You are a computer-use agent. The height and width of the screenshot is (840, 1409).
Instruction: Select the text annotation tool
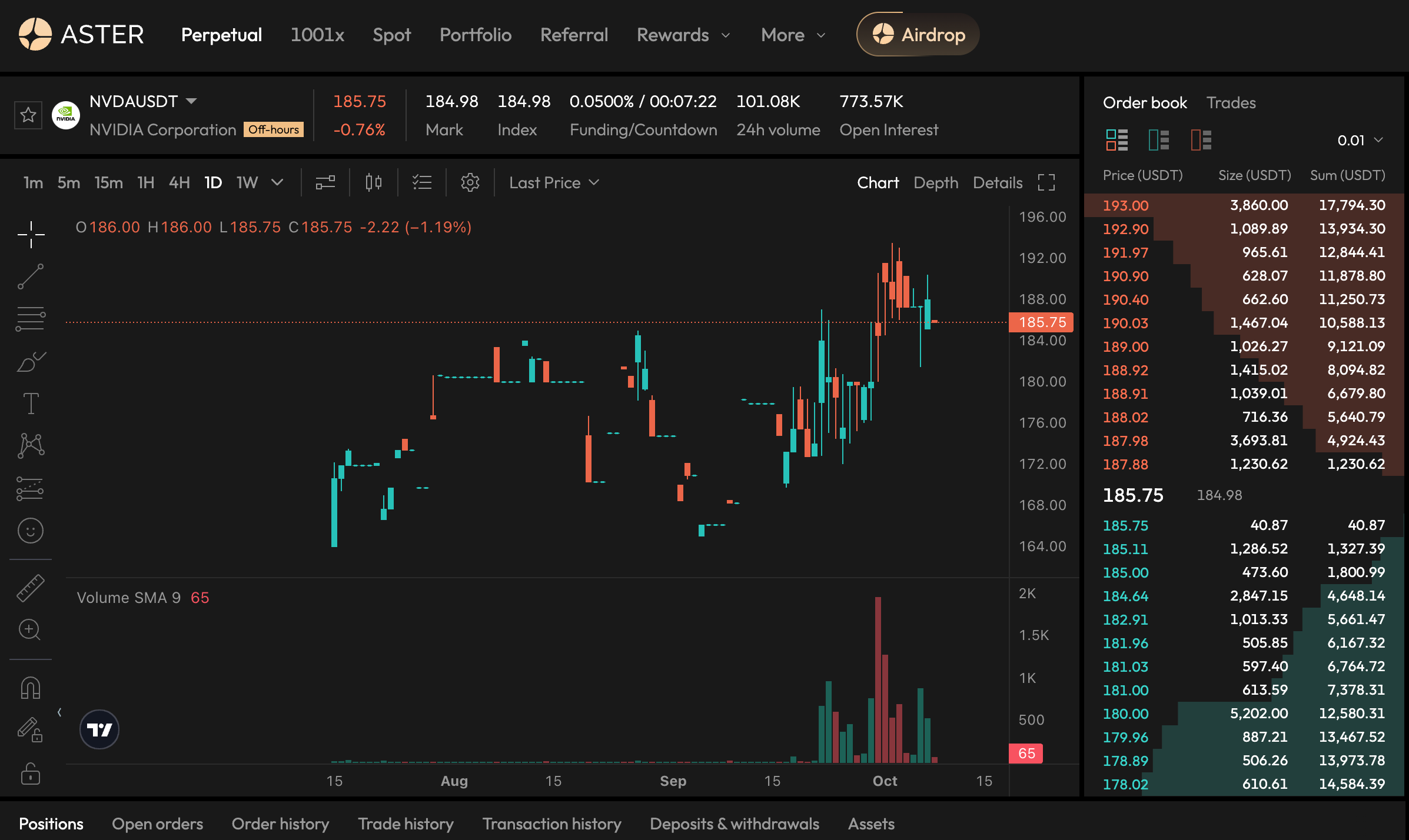(31, 404)
